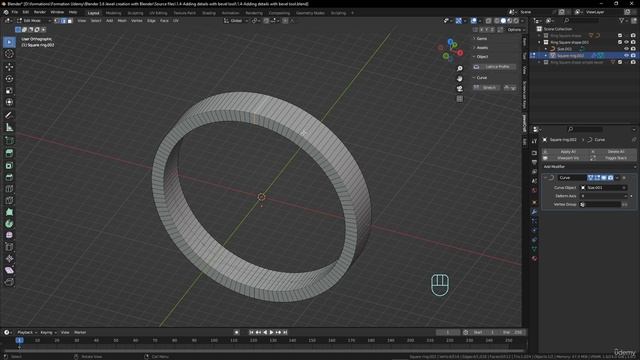Select the Extrude Region tool

coord(9,153)
